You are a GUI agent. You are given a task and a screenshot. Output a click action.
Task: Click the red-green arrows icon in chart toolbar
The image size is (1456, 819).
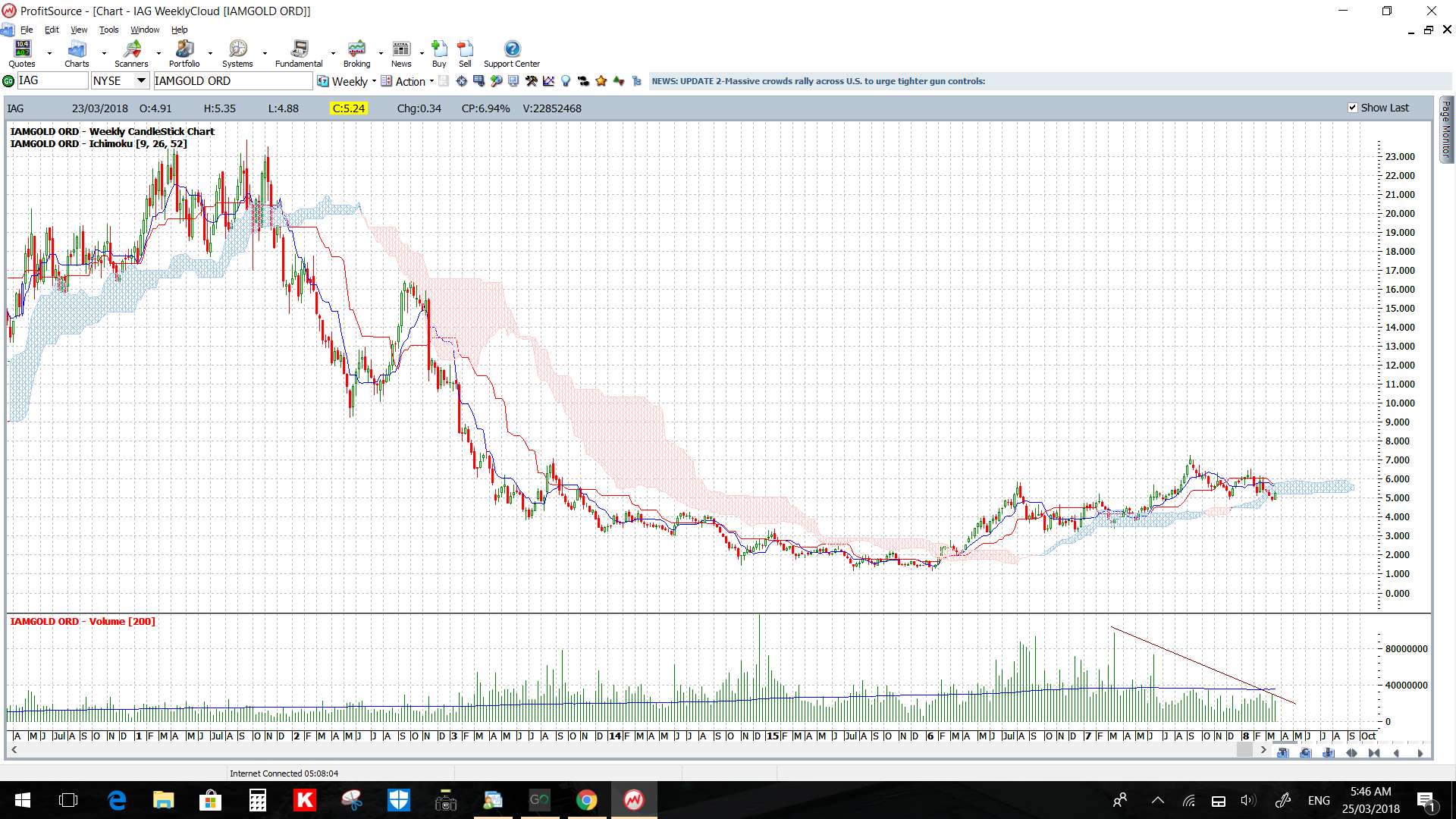tap(619, 81)
